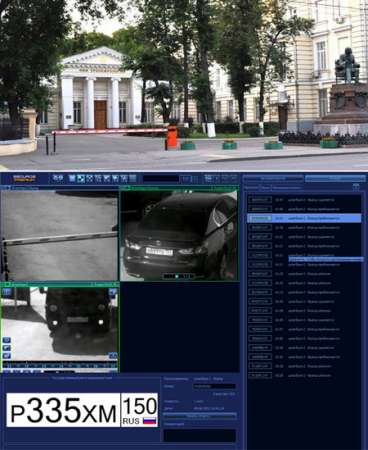
Task: Click the dark comment box at bottom
Action: click(200, 436)
